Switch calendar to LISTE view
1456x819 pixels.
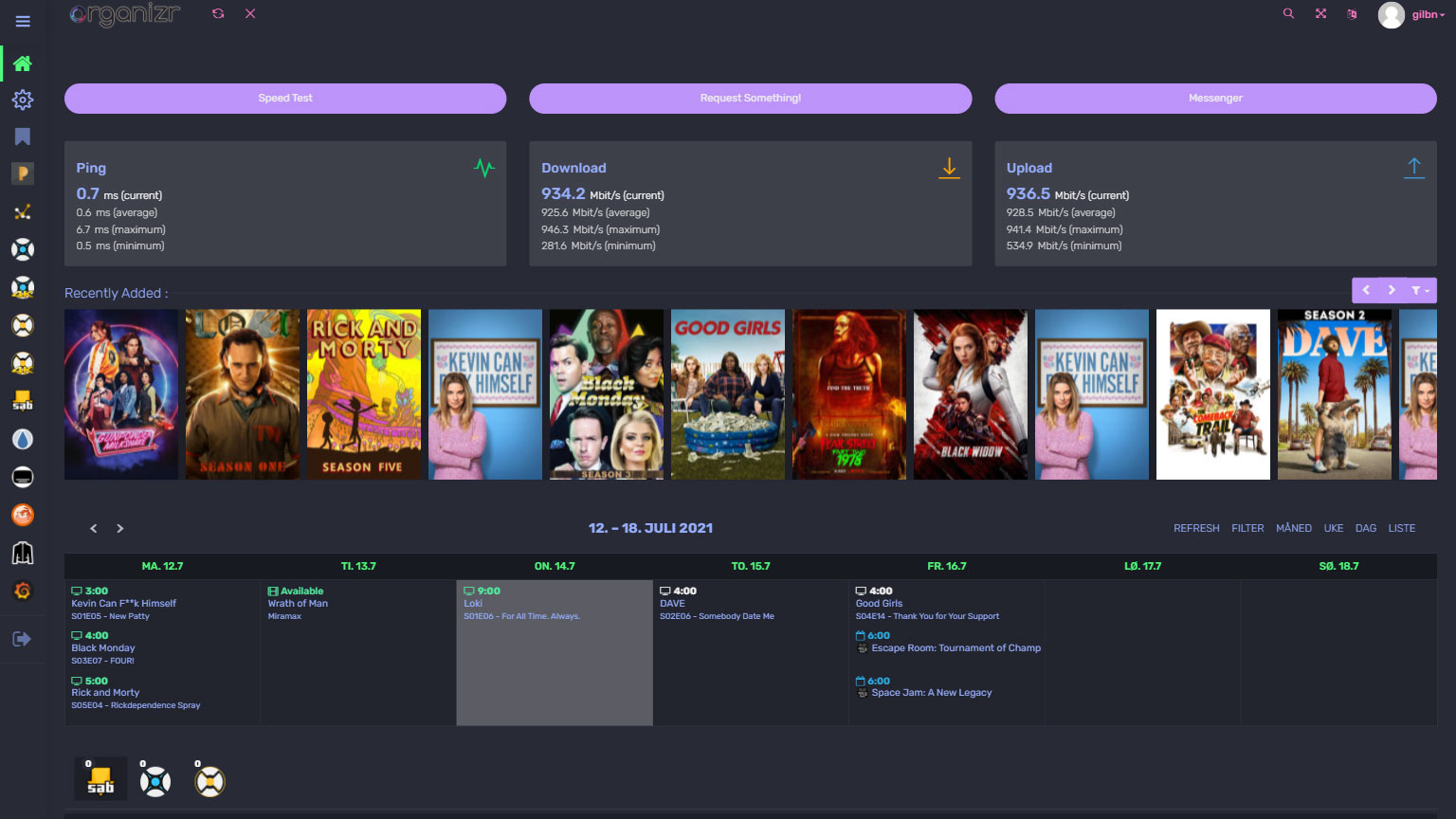pos(1401,528)
